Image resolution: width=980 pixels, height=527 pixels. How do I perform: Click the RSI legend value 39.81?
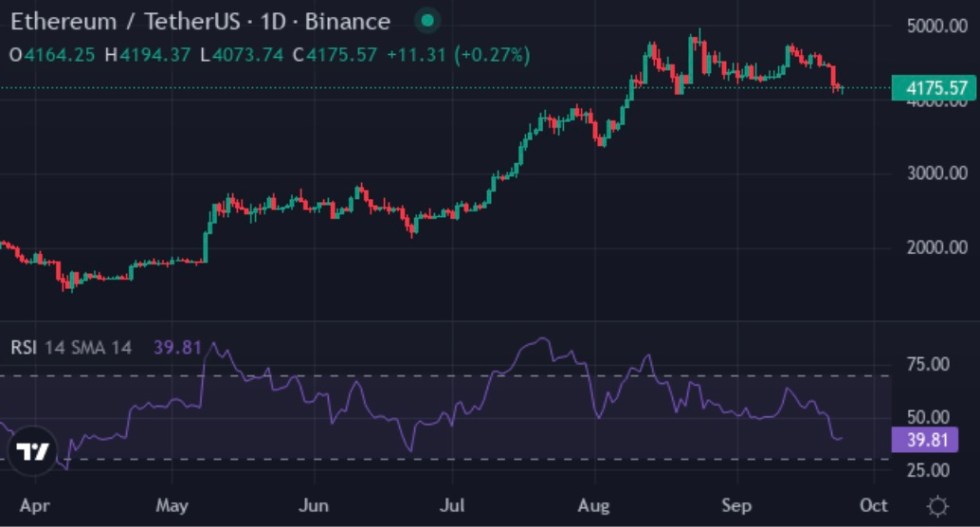pos(178,348)
